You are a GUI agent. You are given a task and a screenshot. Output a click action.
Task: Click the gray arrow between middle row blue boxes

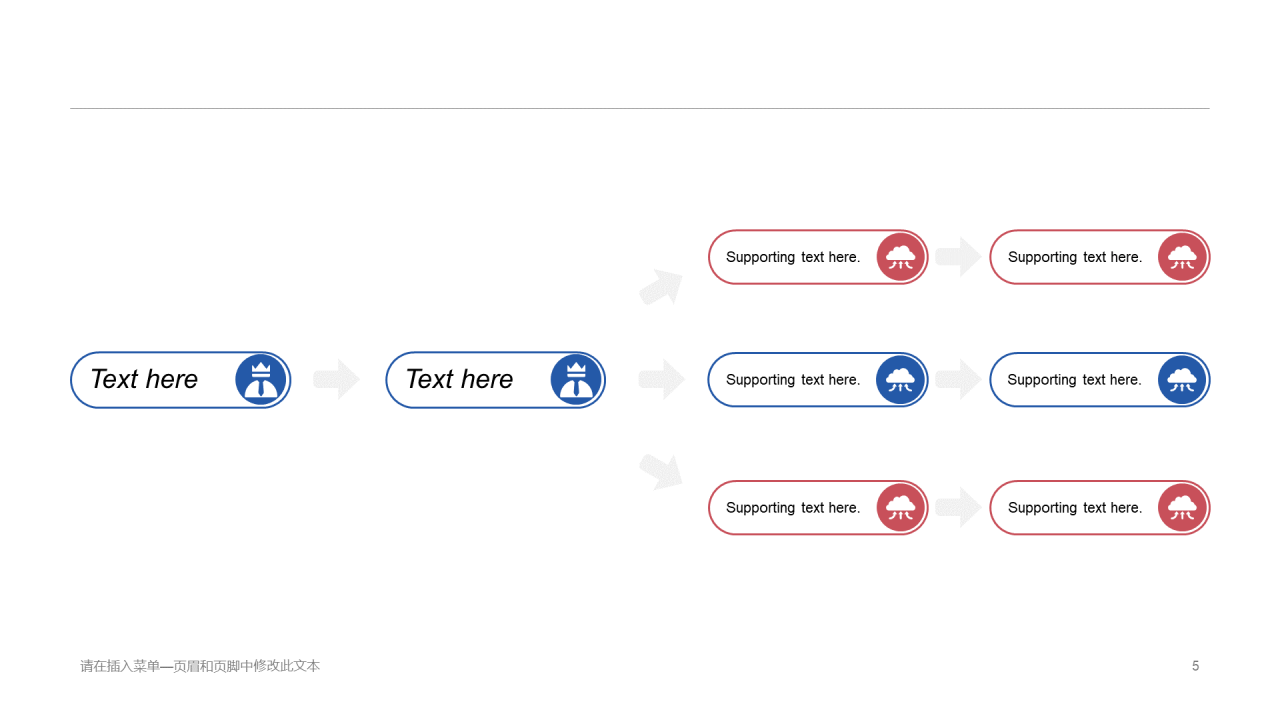pos(958,380)
